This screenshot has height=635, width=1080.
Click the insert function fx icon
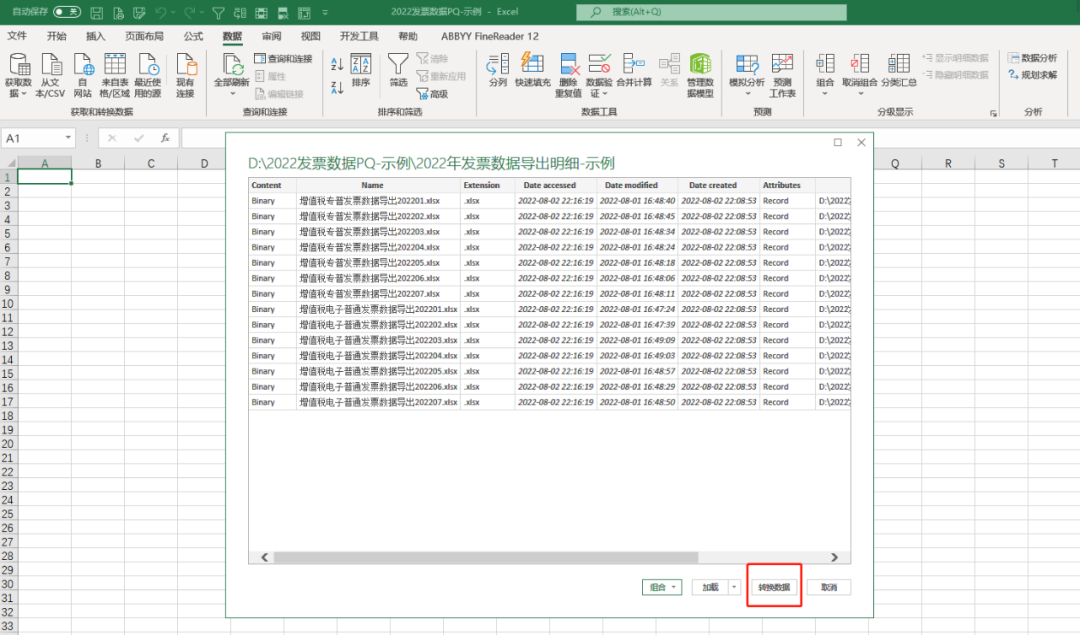point(165,138)
